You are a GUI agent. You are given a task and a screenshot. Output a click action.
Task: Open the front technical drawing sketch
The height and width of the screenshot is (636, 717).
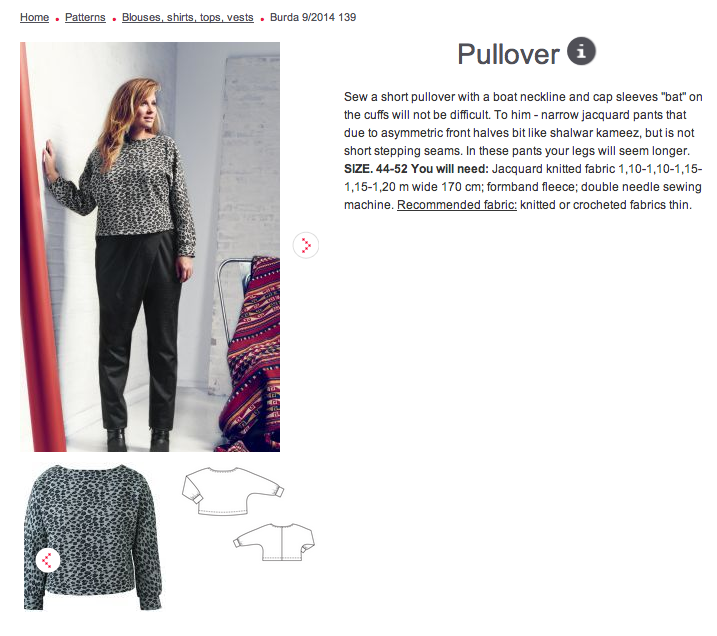point(233,492)
